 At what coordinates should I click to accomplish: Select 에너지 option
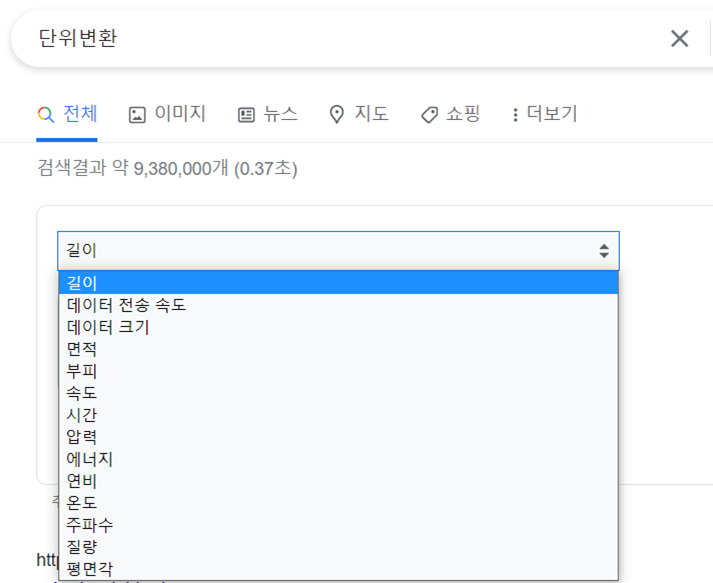click(338, 459)
